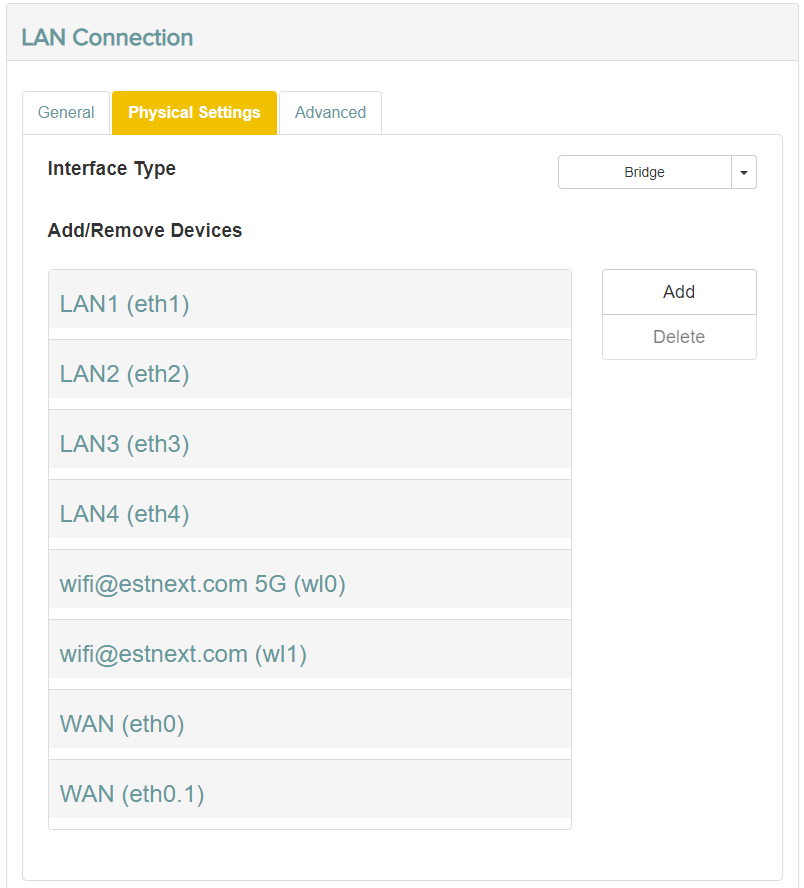Switch to the Advanced tab

(330, 113)
